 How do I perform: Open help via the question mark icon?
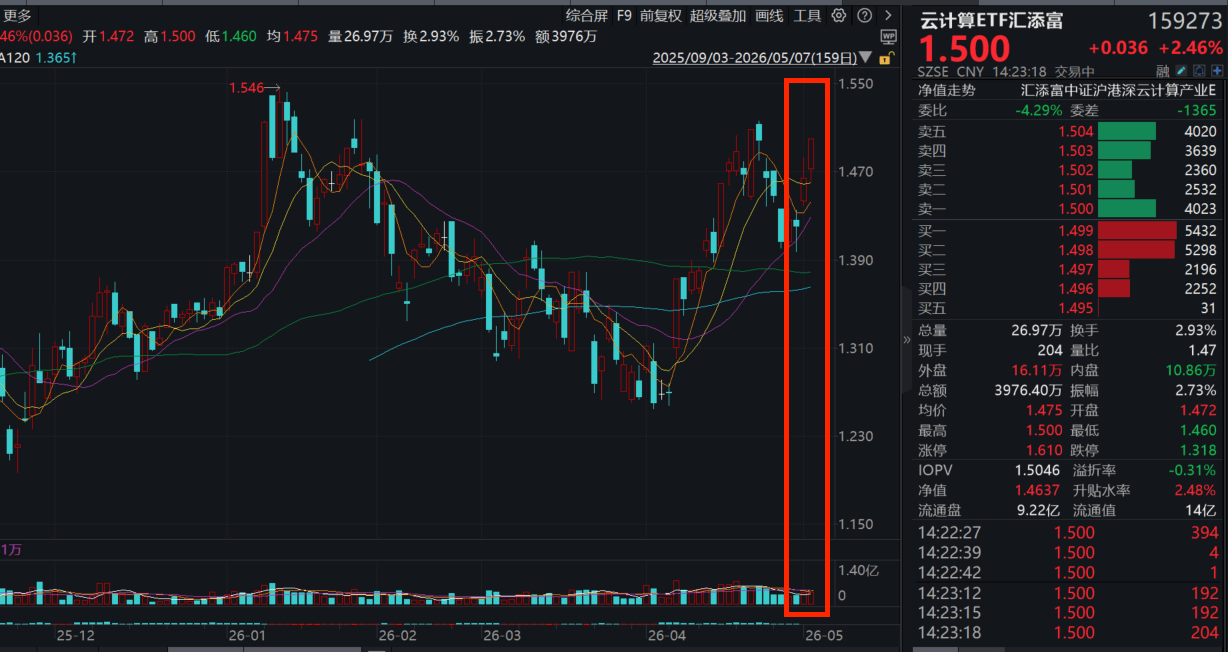(864, 15)
